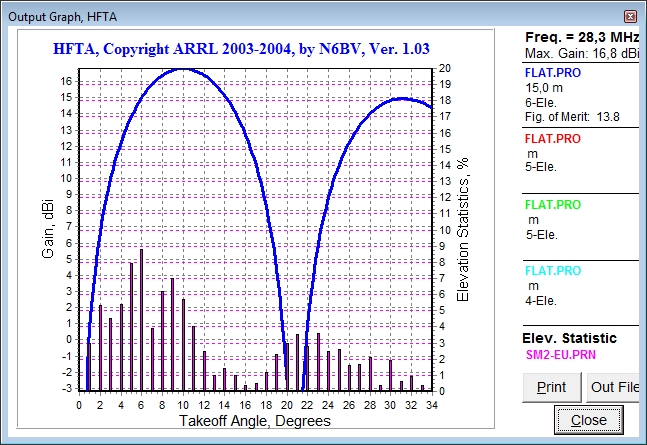Click the Elevation Statistics, % axis label

coord(463,230)
